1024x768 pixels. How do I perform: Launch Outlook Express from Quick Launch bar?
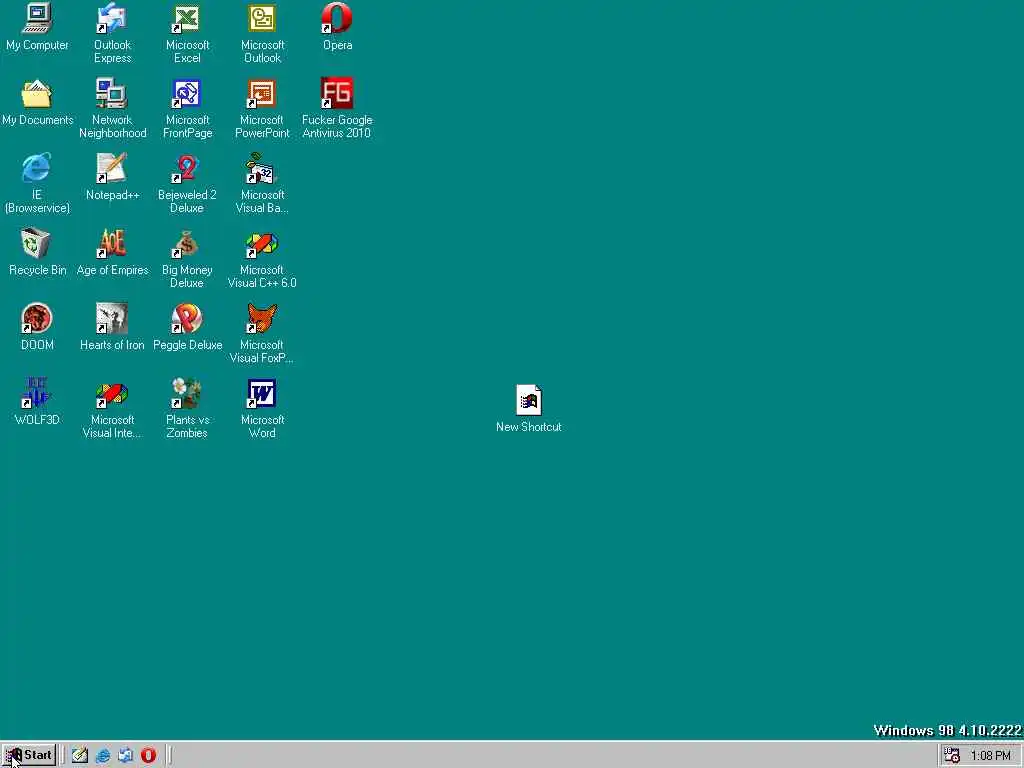[x=125, y=755]
